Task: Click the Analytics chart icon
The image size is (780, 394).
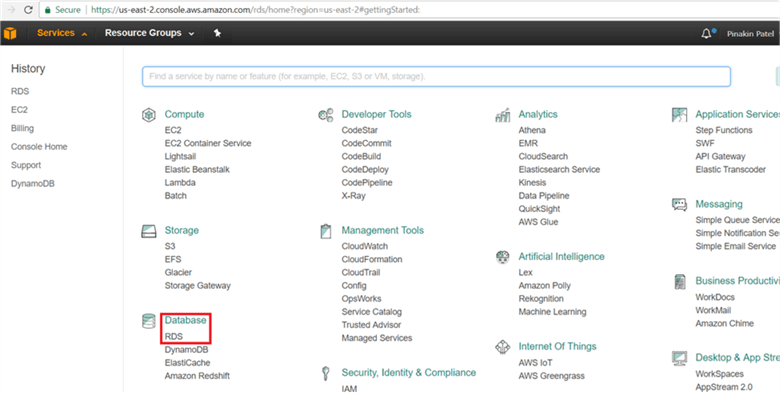Action: [502, 115]
